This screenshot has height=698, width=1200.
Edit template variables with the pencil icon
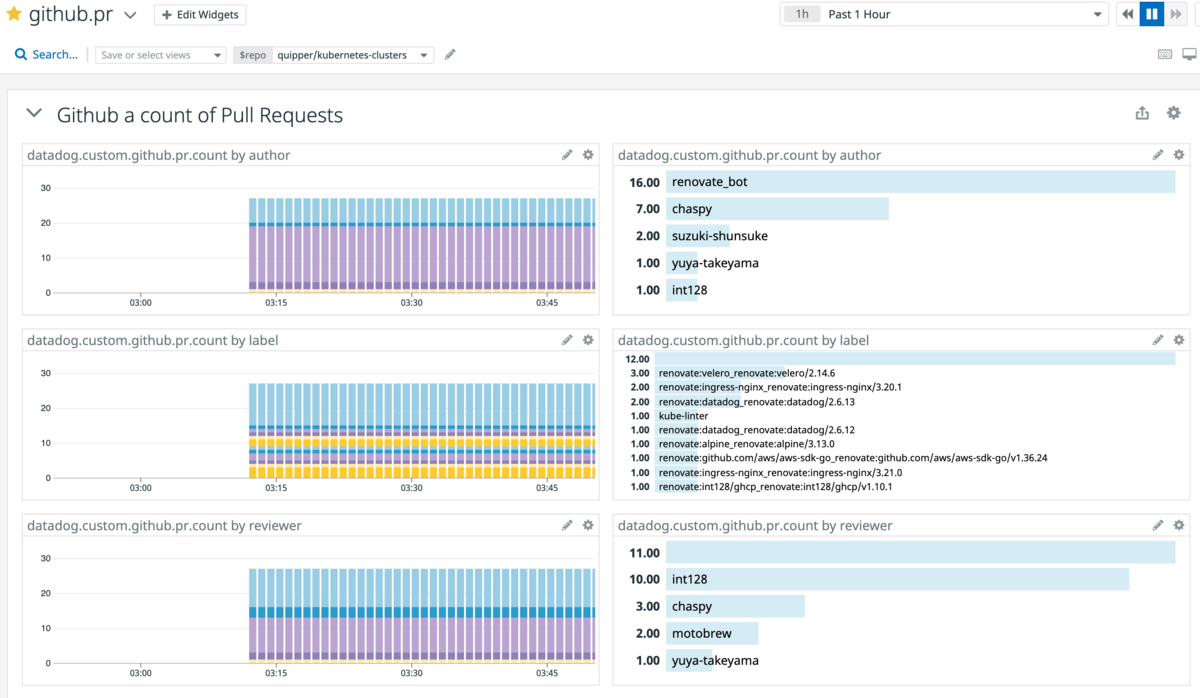(450, 55)
